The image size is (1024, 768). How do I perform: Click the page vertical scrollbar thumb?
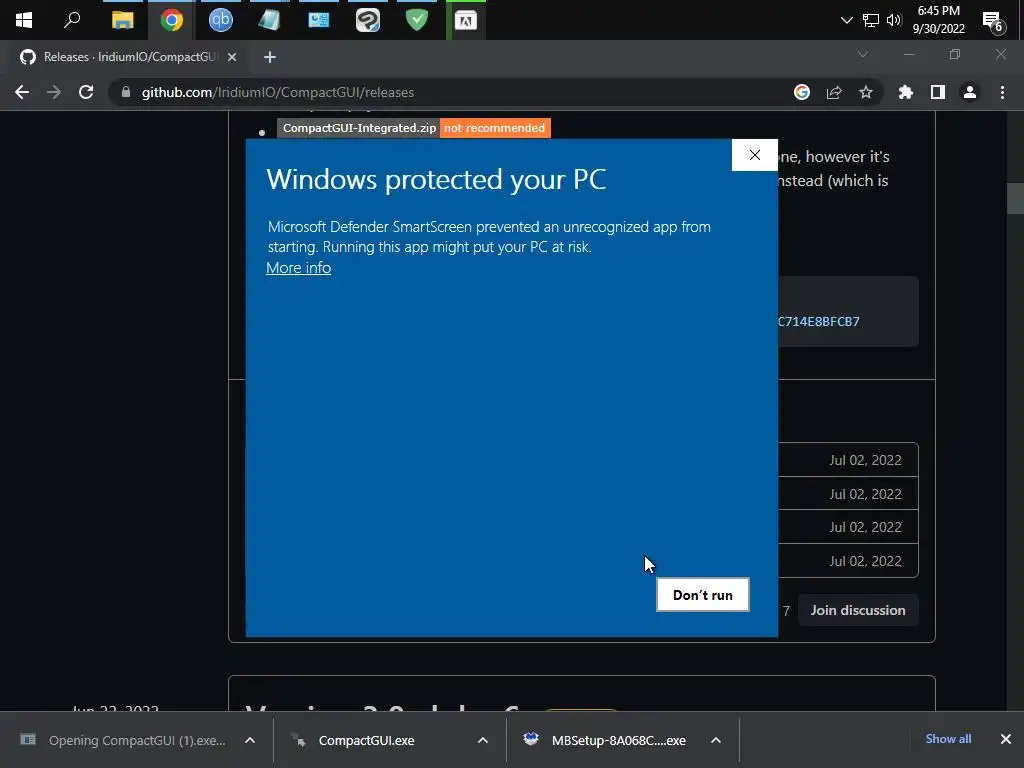click(1015, 198)
